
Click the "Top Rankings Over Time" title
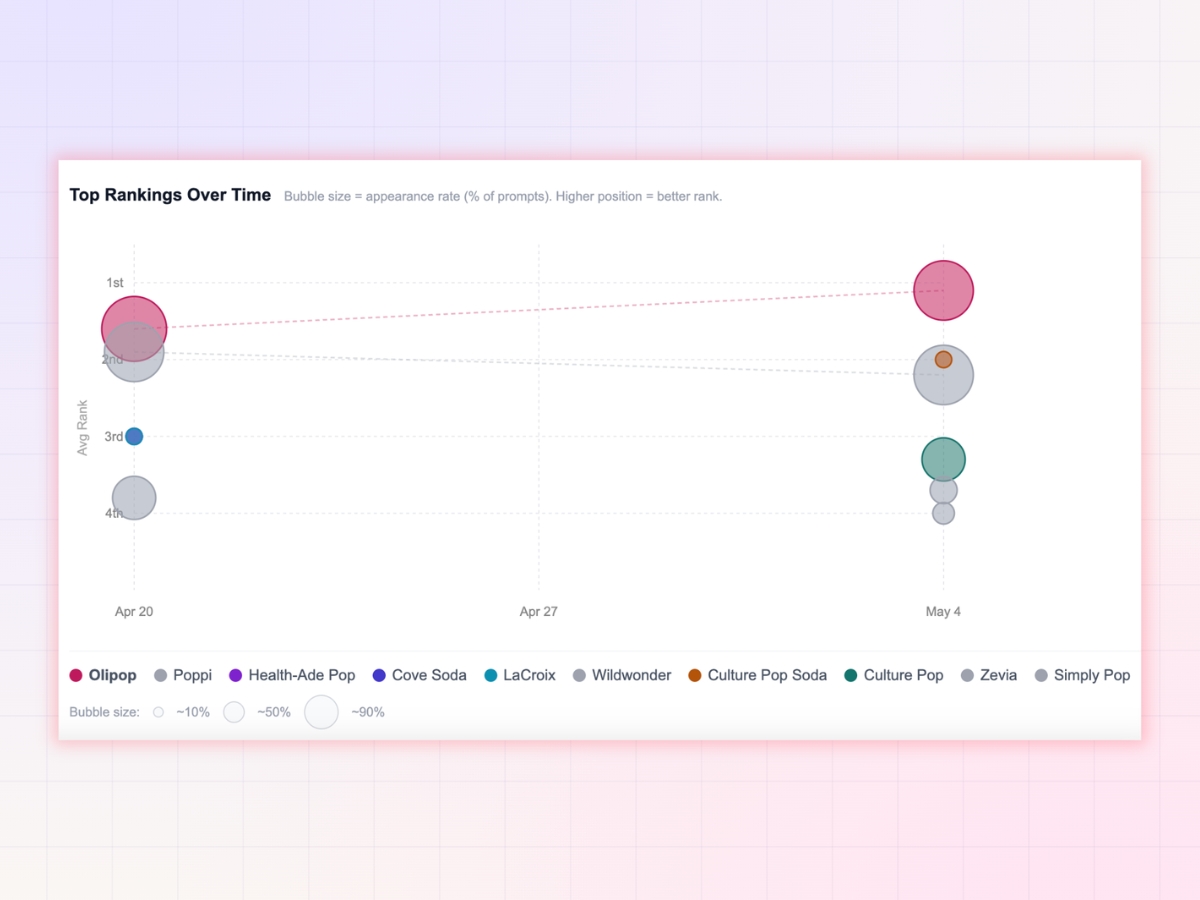(170, 195)
